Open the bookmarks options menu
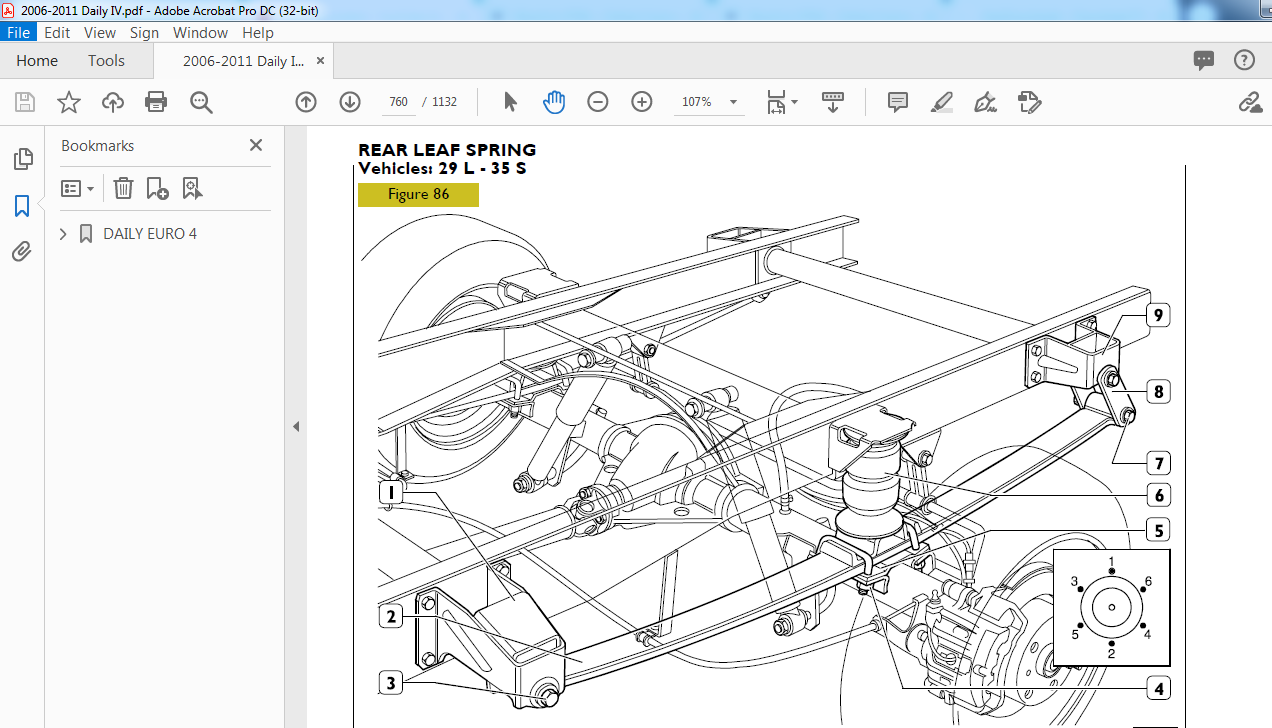The width and height of the screenshot is (1272, 728). coord(78,188)
